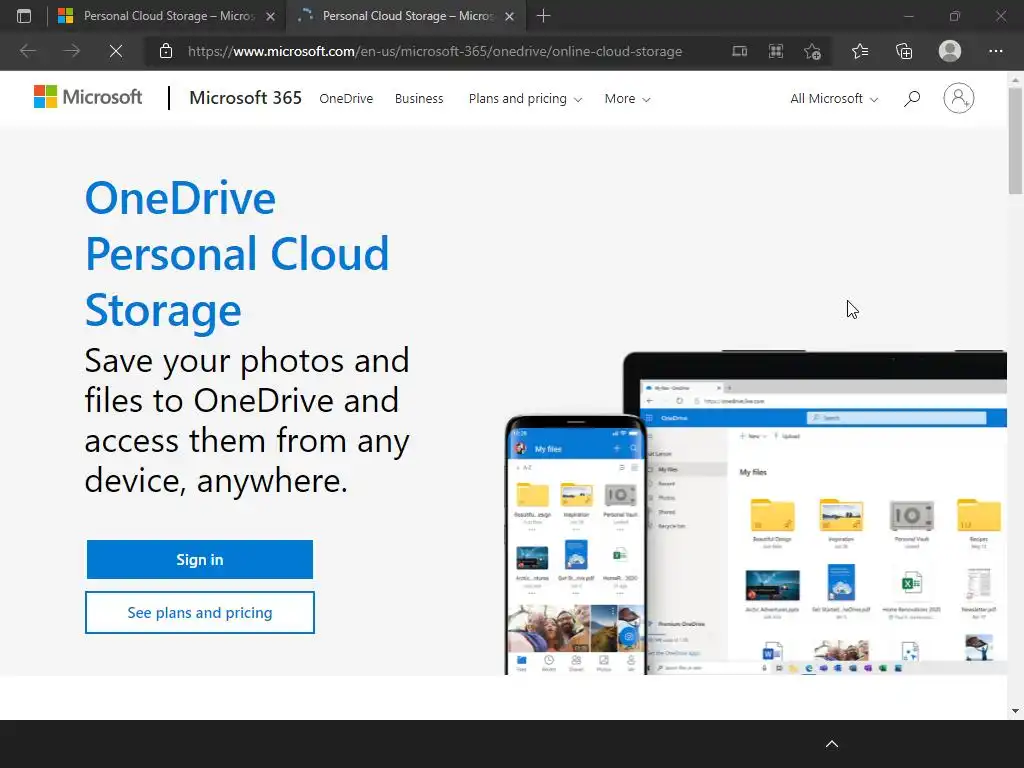1024x768 pixels.
Task: Click the scrollbar down arrow
Action: [x=1015, y=711]
